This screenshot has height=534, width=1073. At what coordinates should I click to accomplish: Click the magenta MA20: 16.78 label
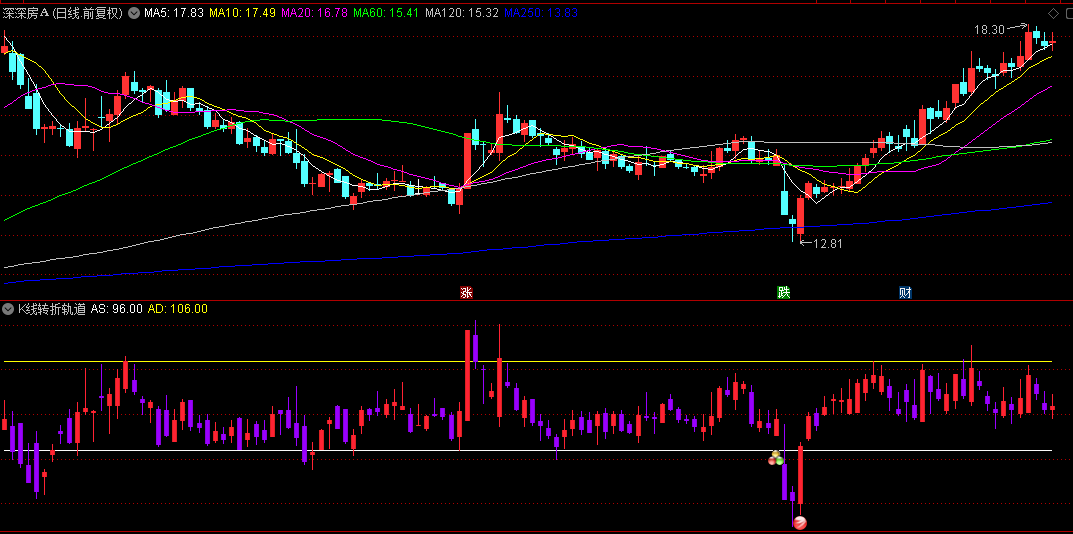click(x=315, y=13)
